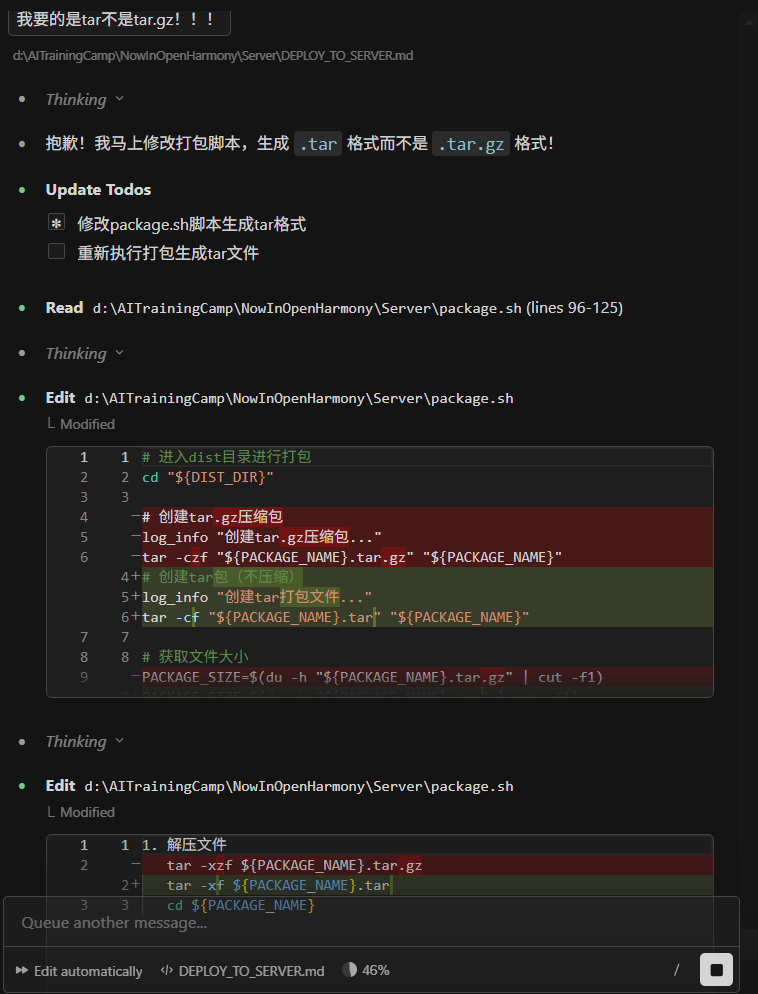
Task: Click the green bullet beside Update Todos
Action: [22, 190]
